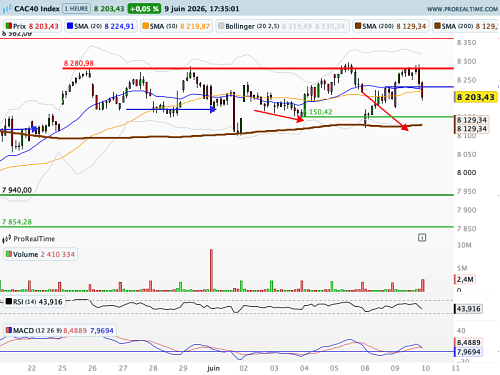Screen dimensions: 500x375
Task: Click the 8 000 price axis label
Action: [x=466, y=173]
